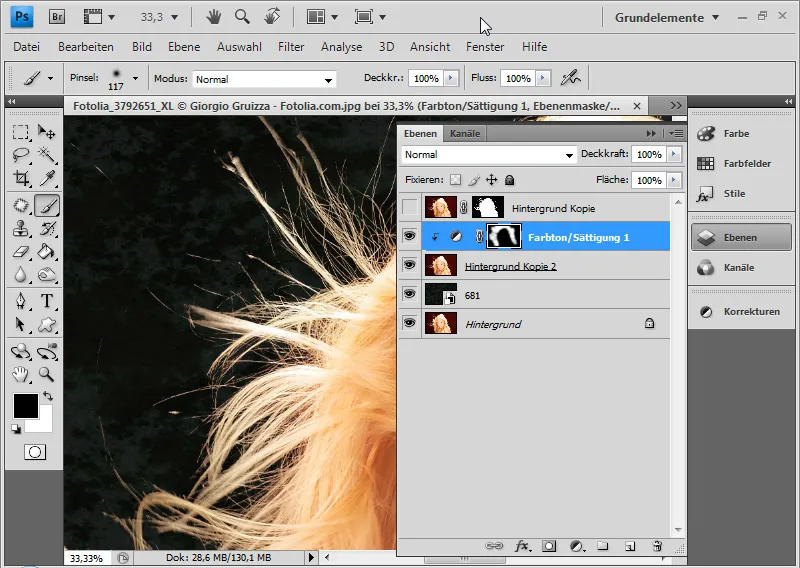This screenshot has height=568, width=800.
Task: Select the Brush tool in toolbox
Action: point(47,206)
